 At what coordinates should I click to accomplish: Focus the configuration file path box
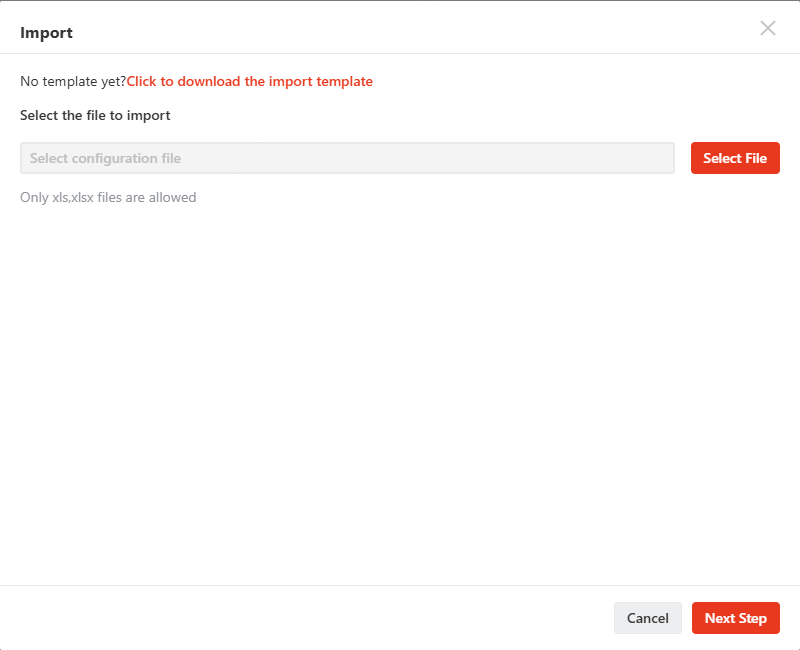tap(347, 158)
